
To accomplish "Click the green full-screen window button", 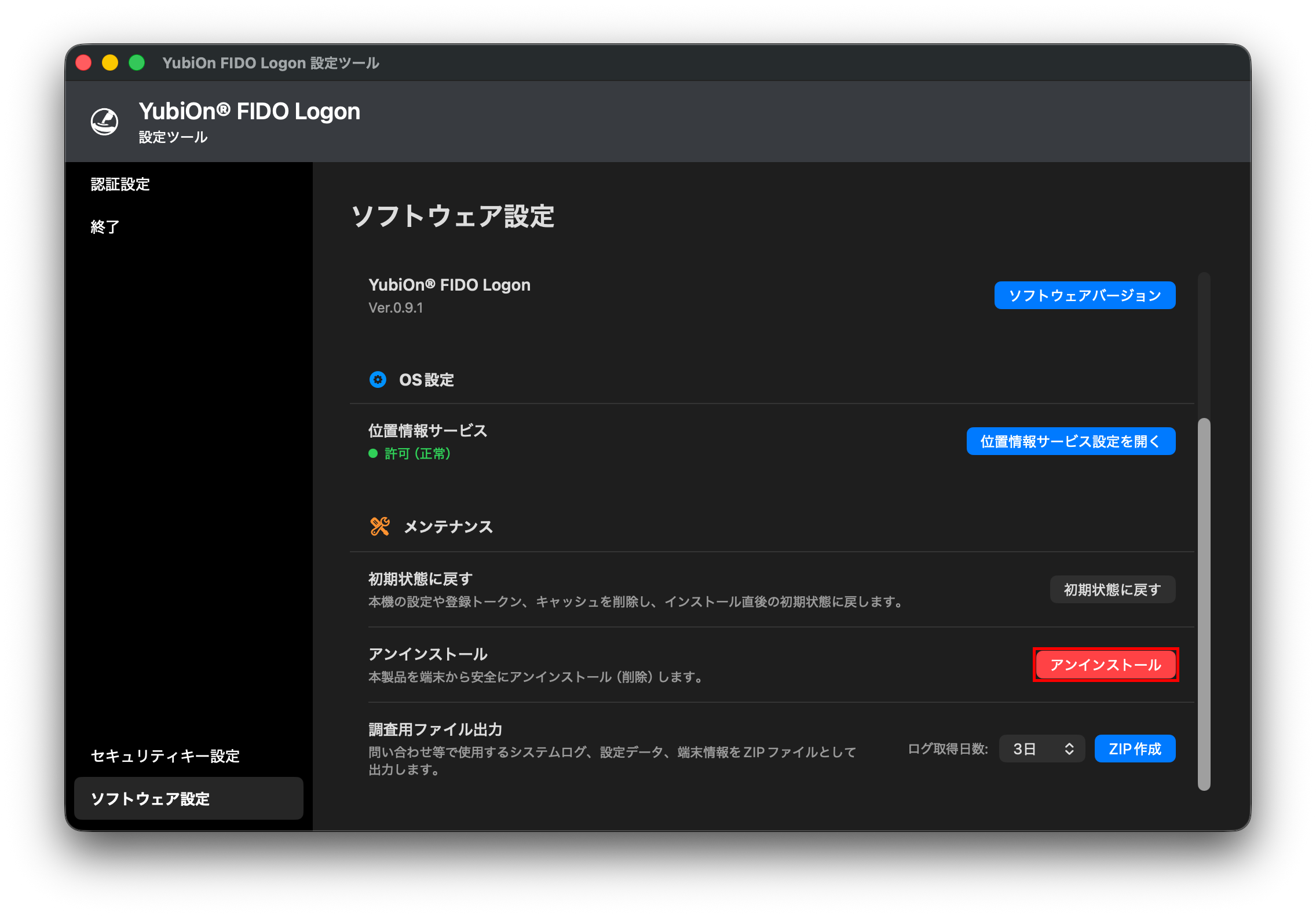I will [x=137, y=63].
